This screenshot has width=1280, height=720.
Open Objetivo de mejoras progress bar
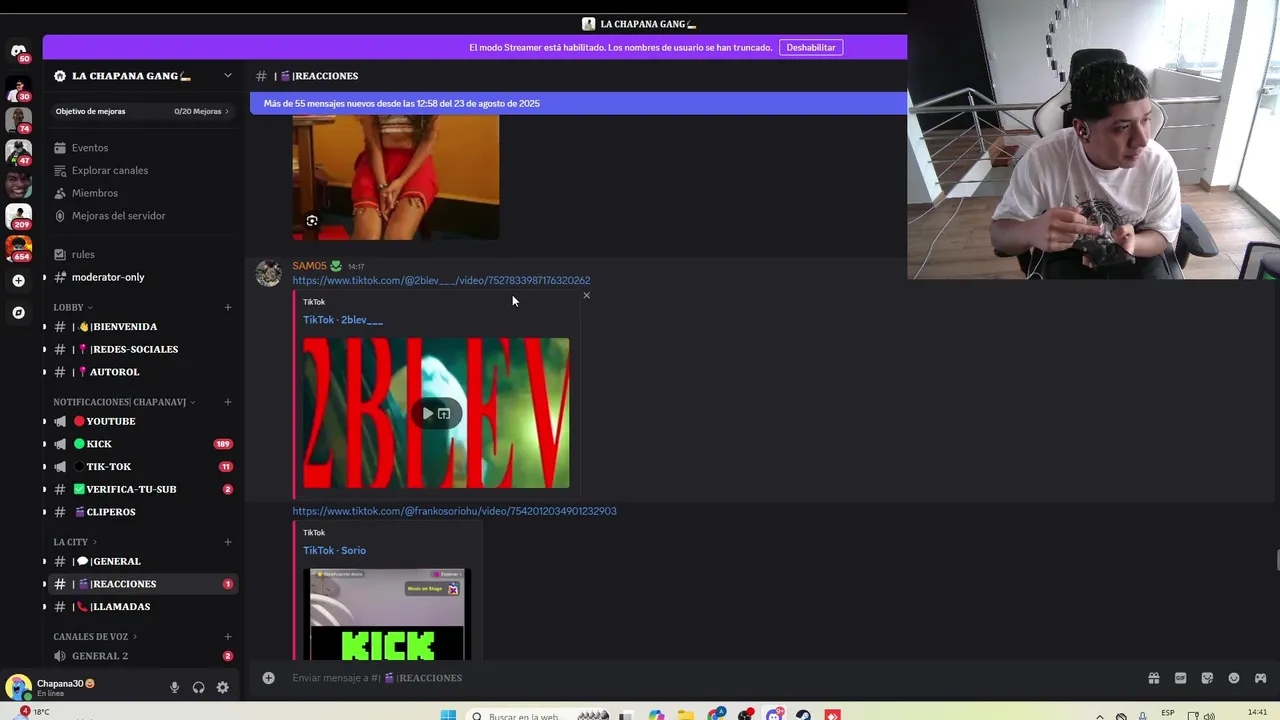point(141,111)
